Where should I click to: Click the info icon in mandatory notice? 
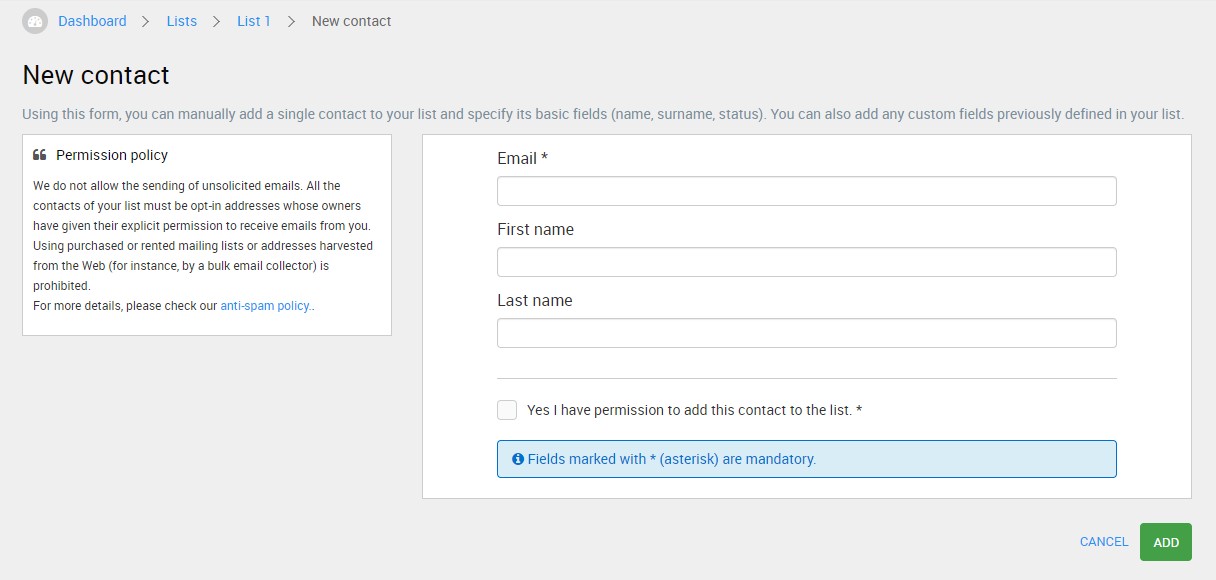(x=518, y=459)
